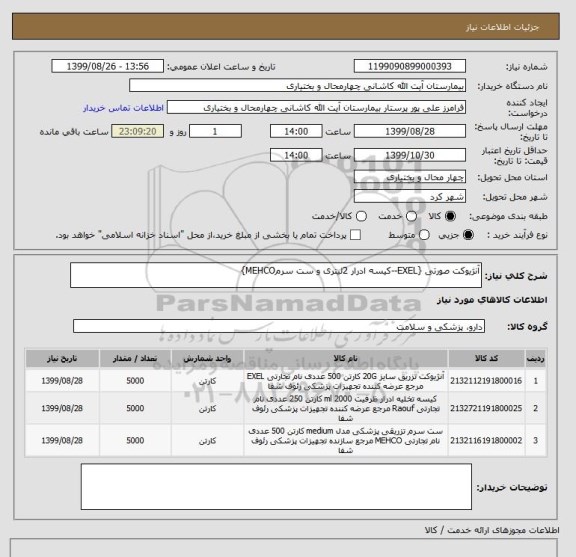Click the need date 1399/08/28 in row 2
The height and width of the screenshot is (557, 576).
coord(62,408)
